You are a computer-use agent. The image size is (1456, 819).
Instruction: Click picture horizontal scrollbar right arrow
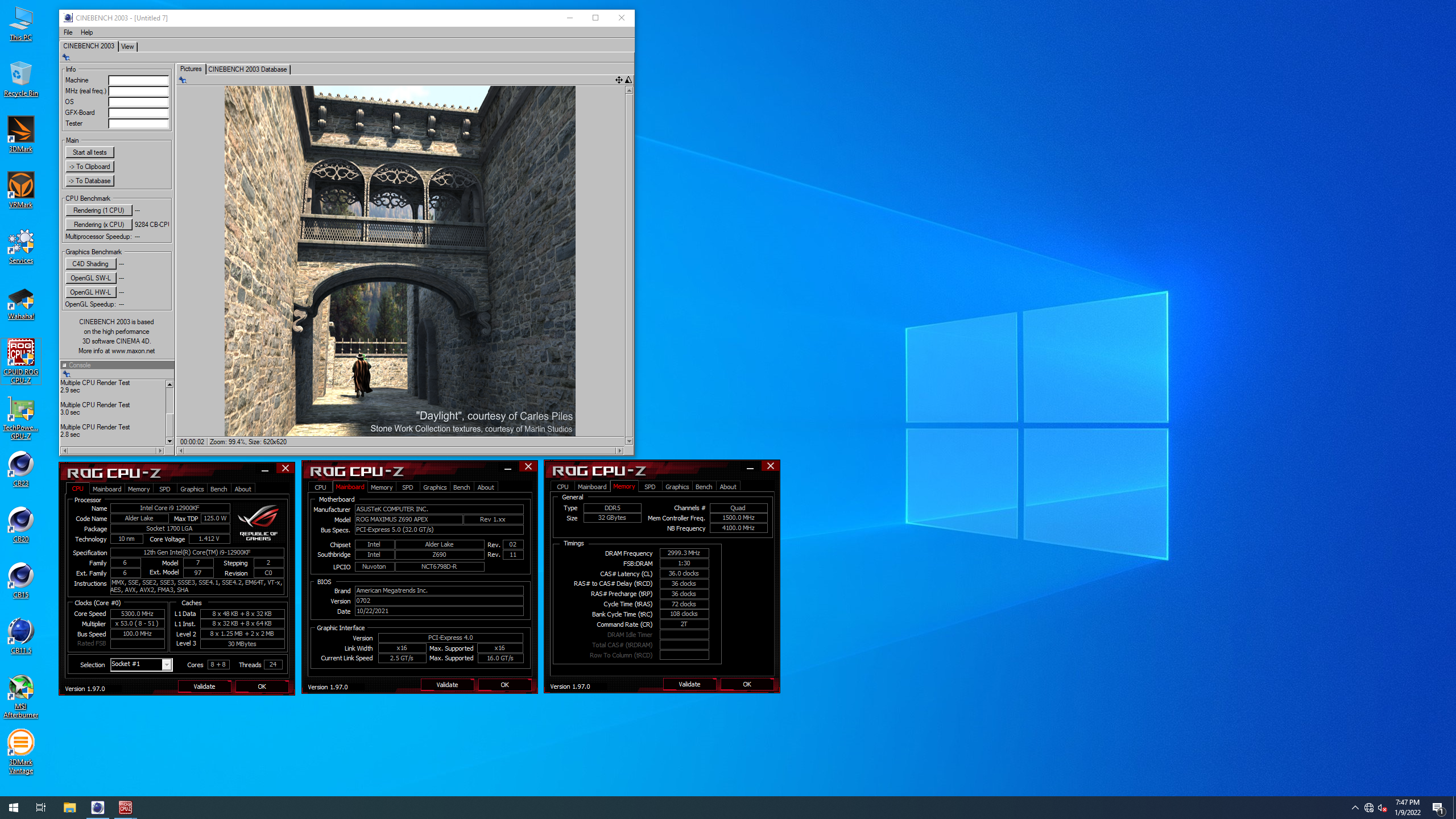coord(620,451)
